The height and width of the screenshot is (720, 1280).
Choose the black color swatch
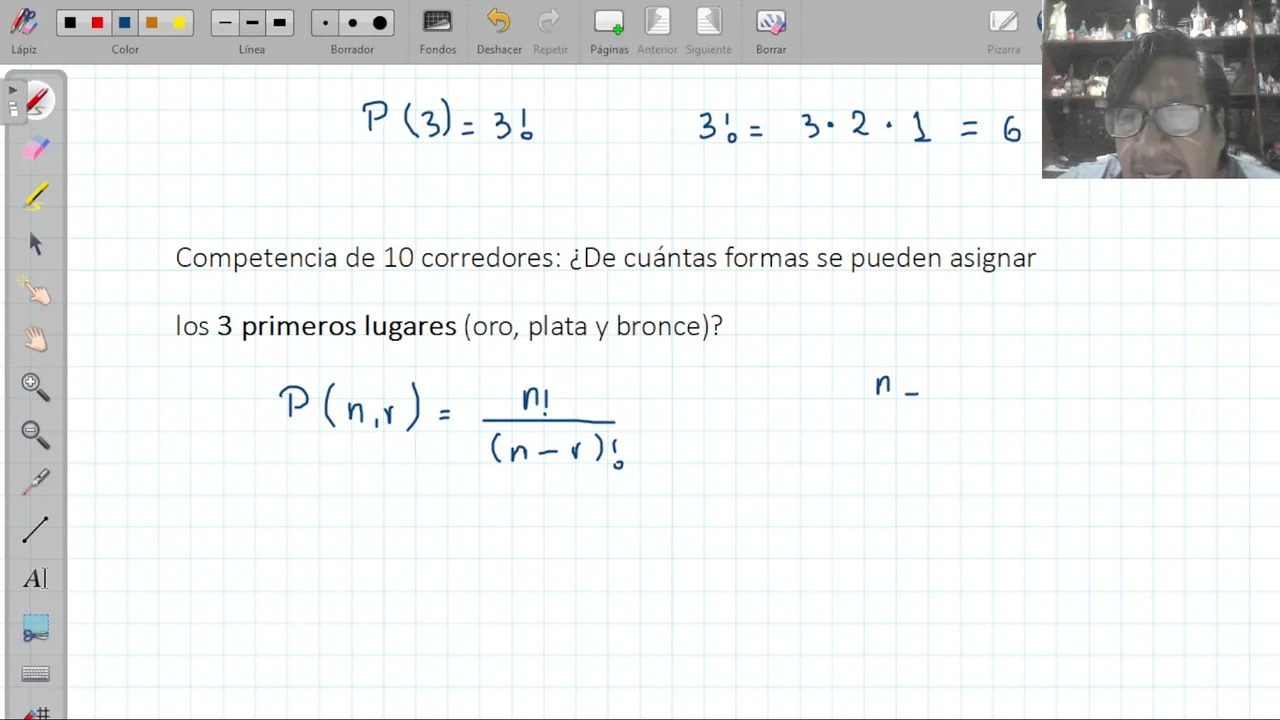coord(70,23)
